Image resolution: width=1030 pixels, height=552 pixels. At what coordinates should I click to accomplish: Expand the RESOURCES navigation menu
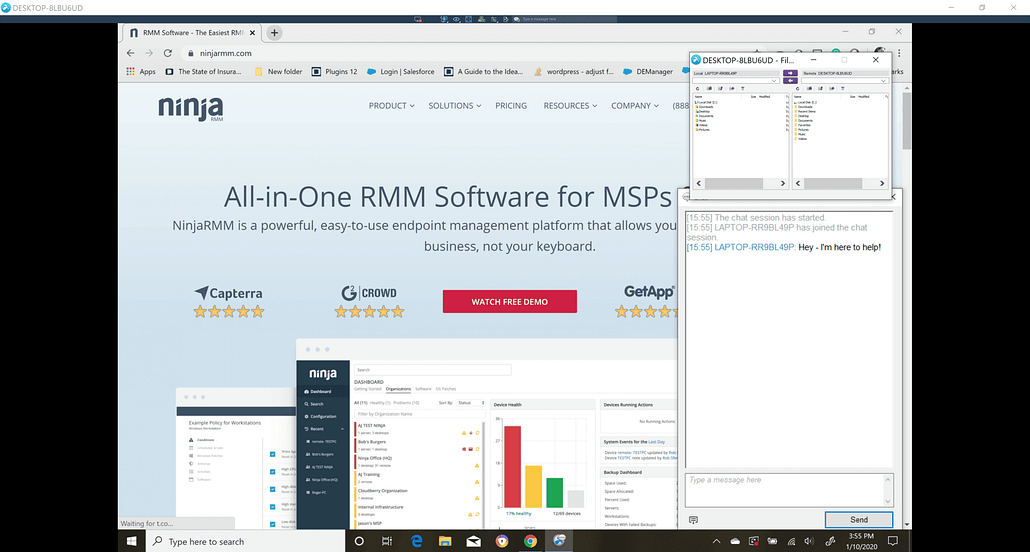570,105
